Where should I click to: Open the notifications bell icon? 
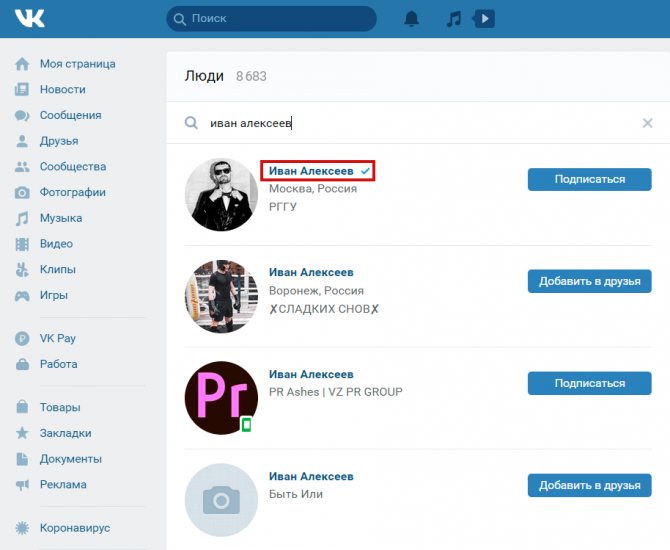pyautogui.click(x=411, y=19)
